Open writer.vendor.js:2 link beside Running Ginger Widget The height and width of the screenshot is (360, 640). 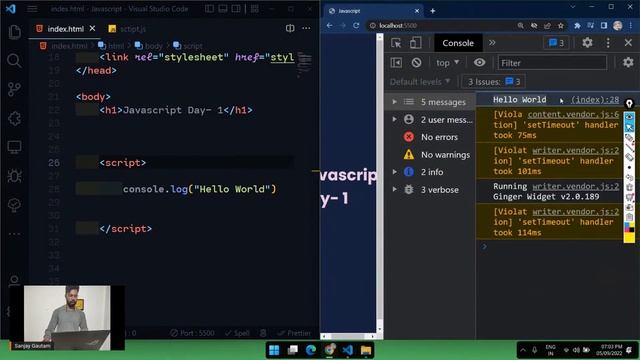(576, 186)
